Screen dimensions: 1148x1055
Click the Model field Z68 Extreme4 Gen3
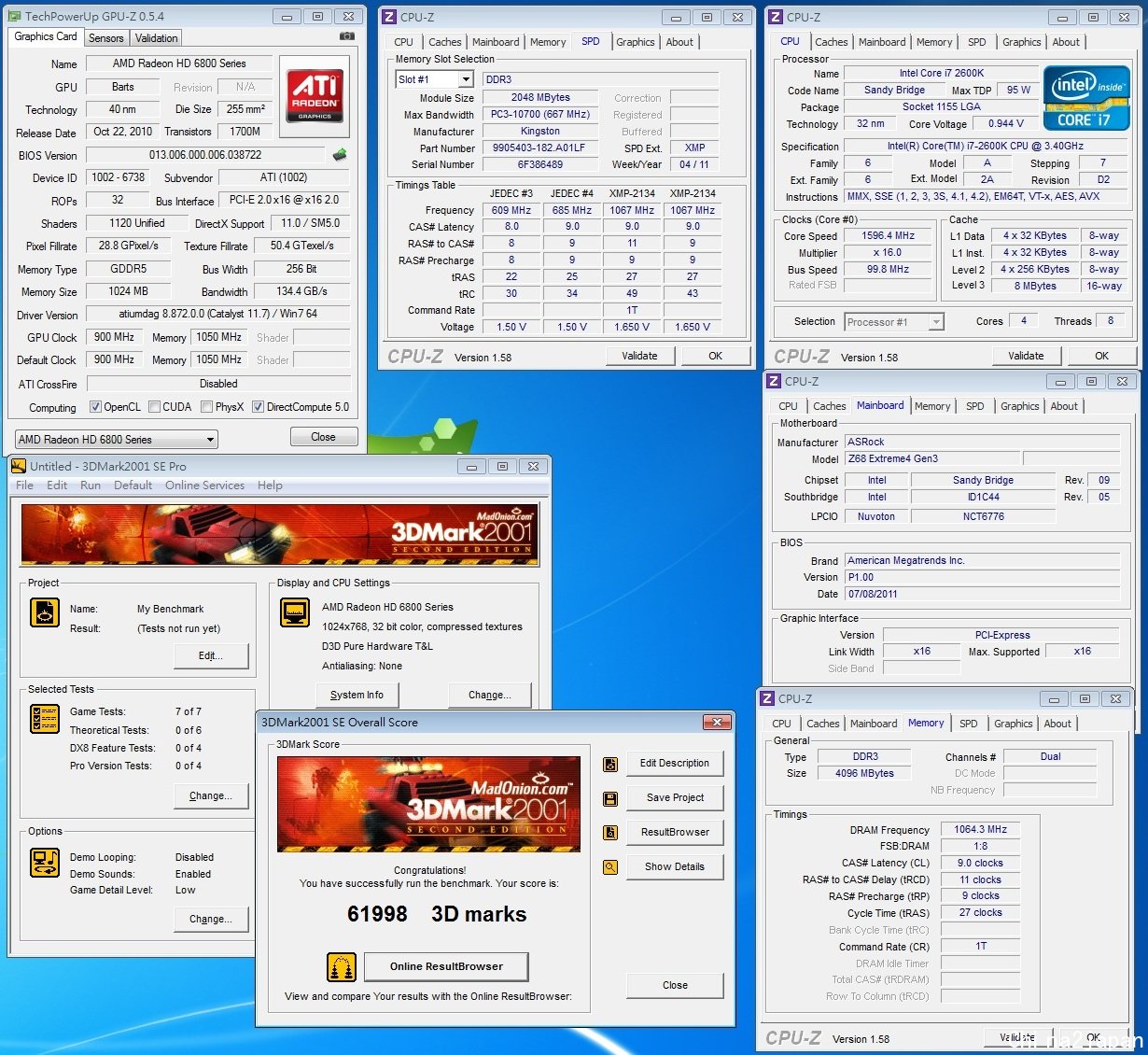[x=932, y=458]
